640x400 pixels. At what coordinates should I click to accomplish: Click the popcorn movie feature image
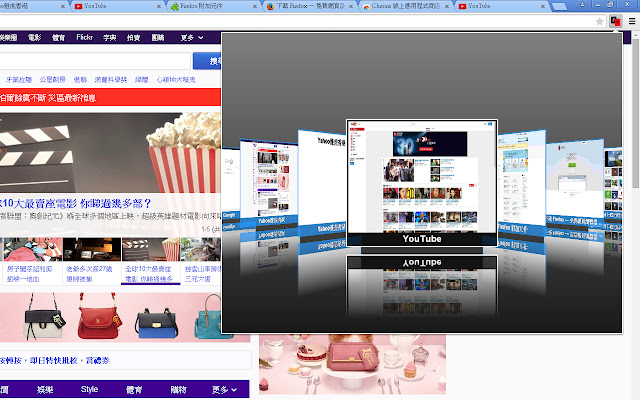tap(110, 153)
